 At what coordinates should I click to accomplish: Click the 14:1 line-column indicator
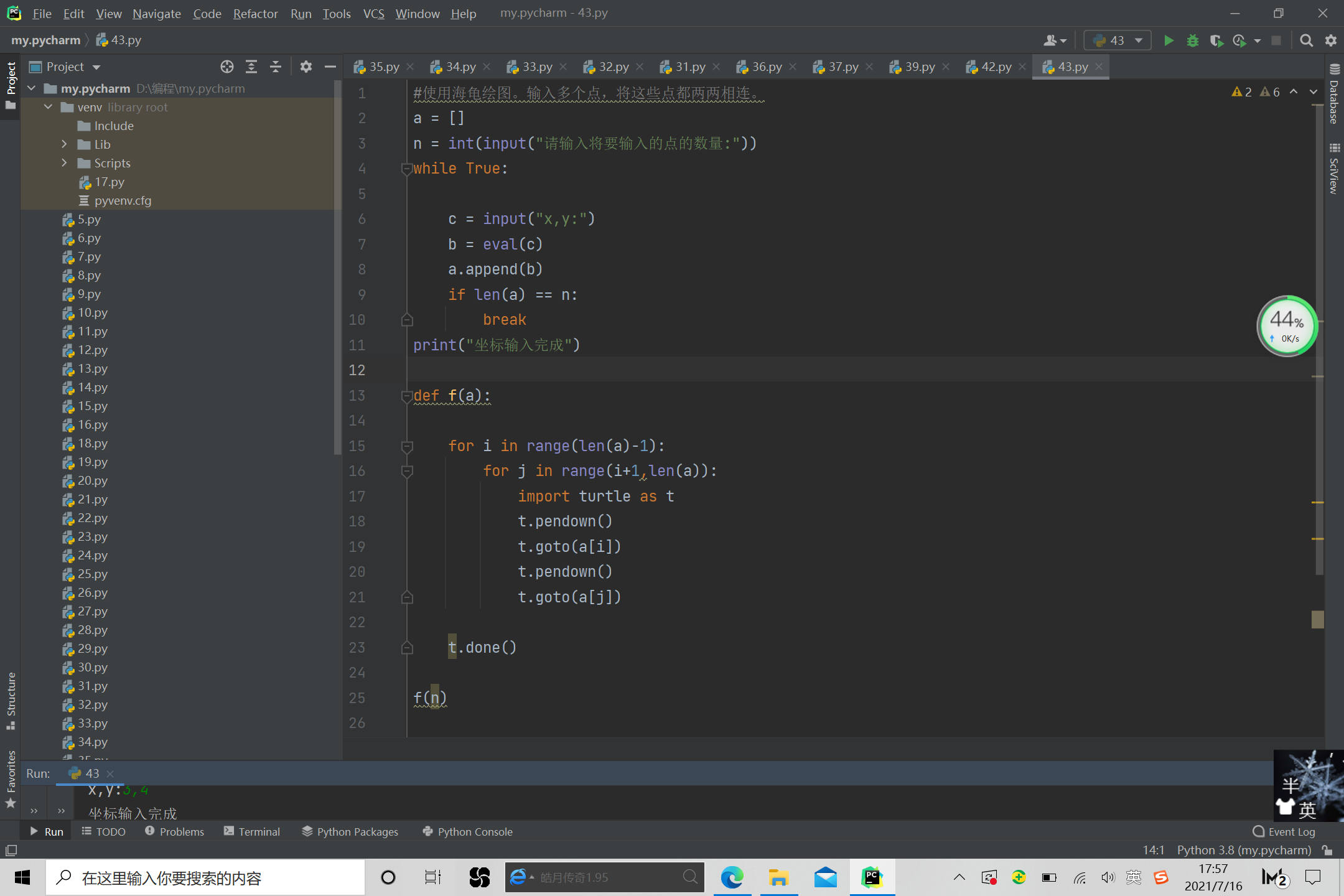coord(1154,850)
